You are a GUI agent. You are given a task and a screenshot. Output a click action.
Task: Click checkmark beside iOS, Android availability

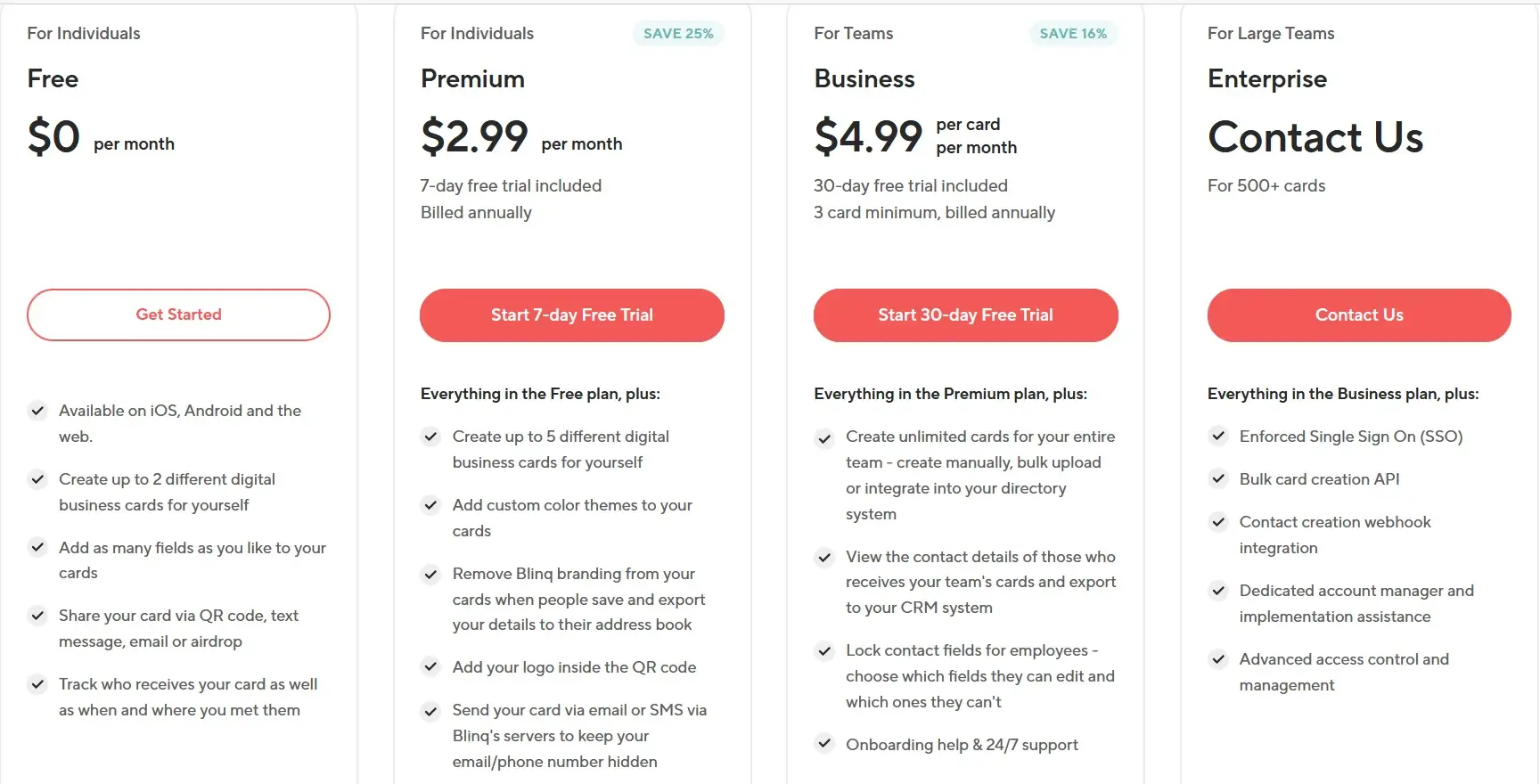tap(37, 411)
